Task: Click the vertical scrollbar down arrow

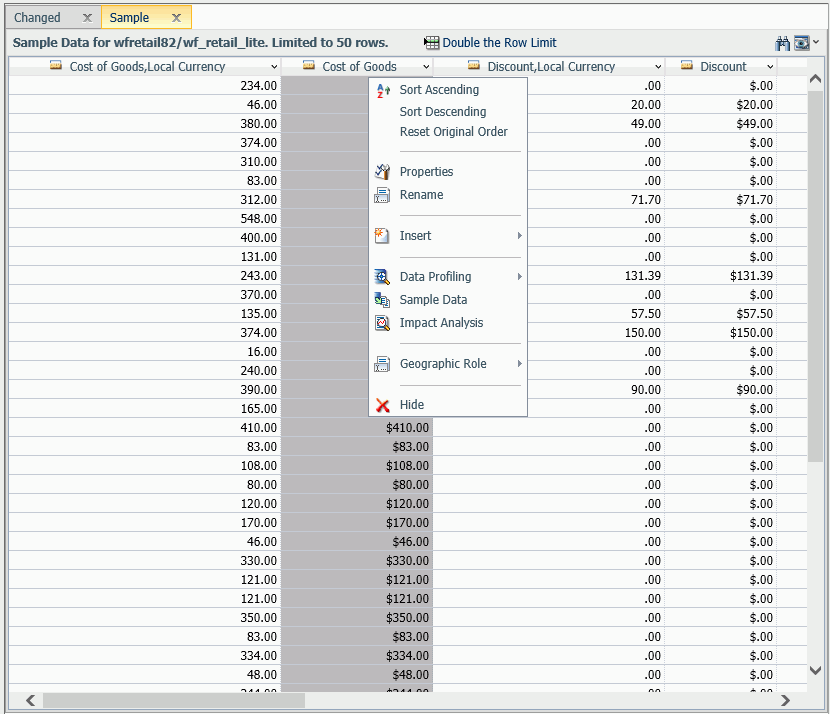Action: point(815,670)
